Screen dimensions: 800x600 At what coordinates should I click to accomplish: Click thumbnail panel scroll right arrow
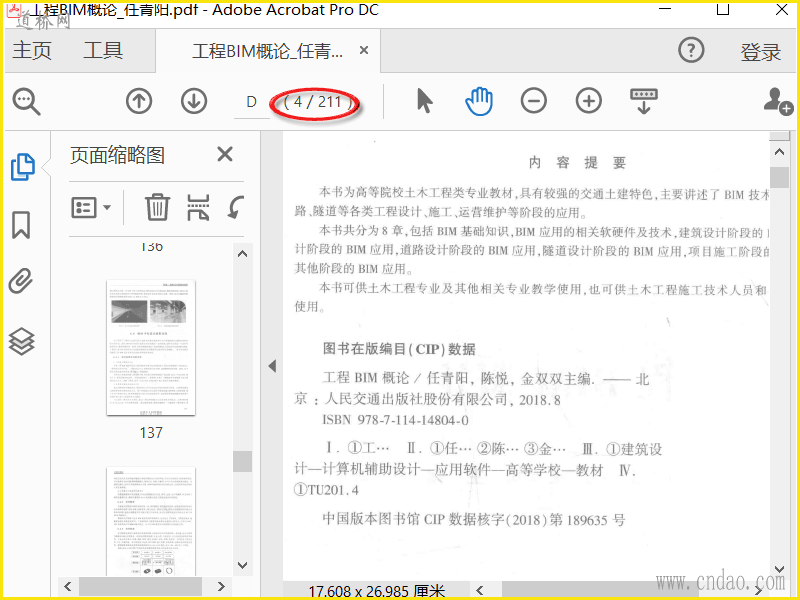(x=221, y=586)
